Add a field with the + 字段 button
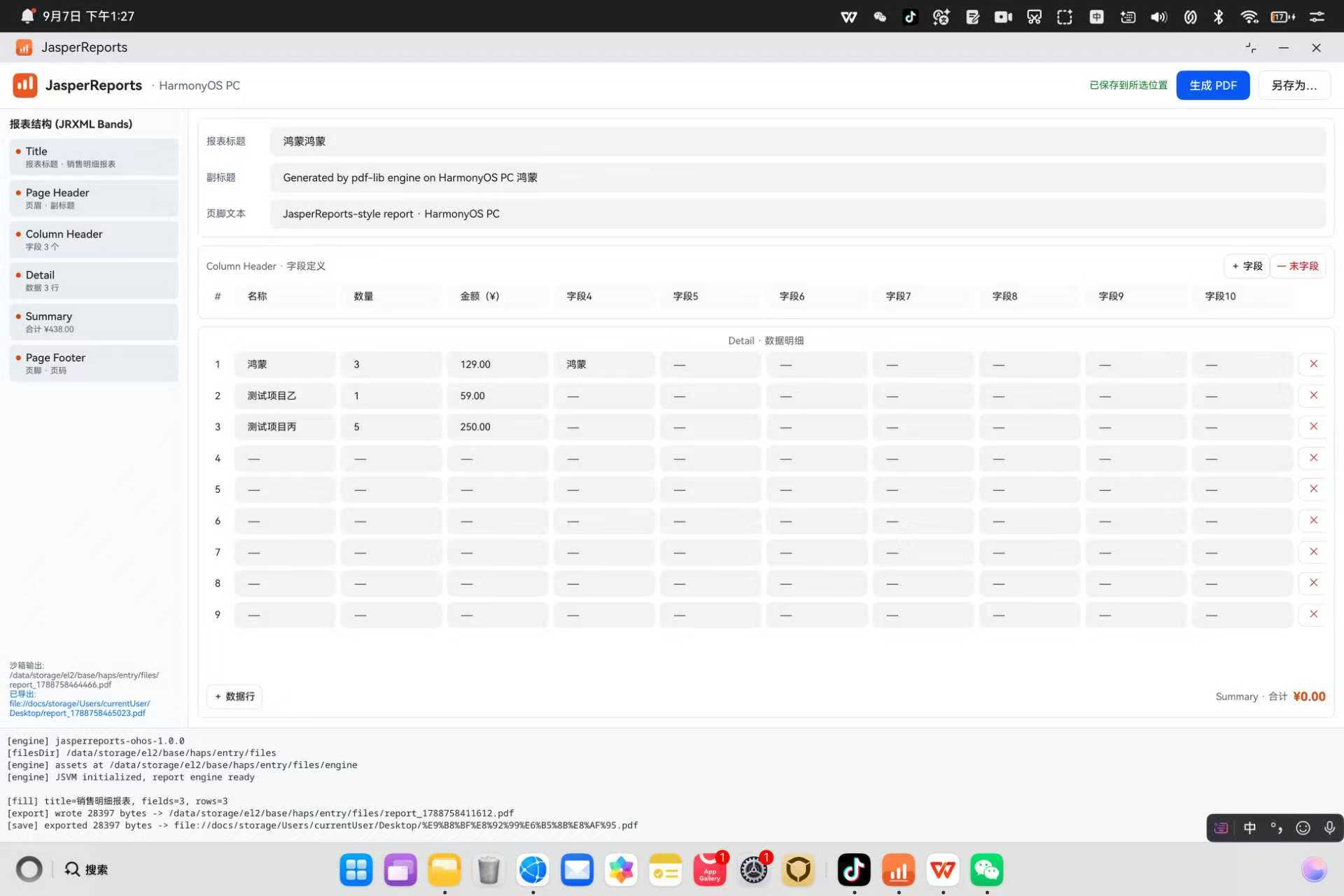The width and height of the screenshot is (1344, 896). coord(1247,266)
